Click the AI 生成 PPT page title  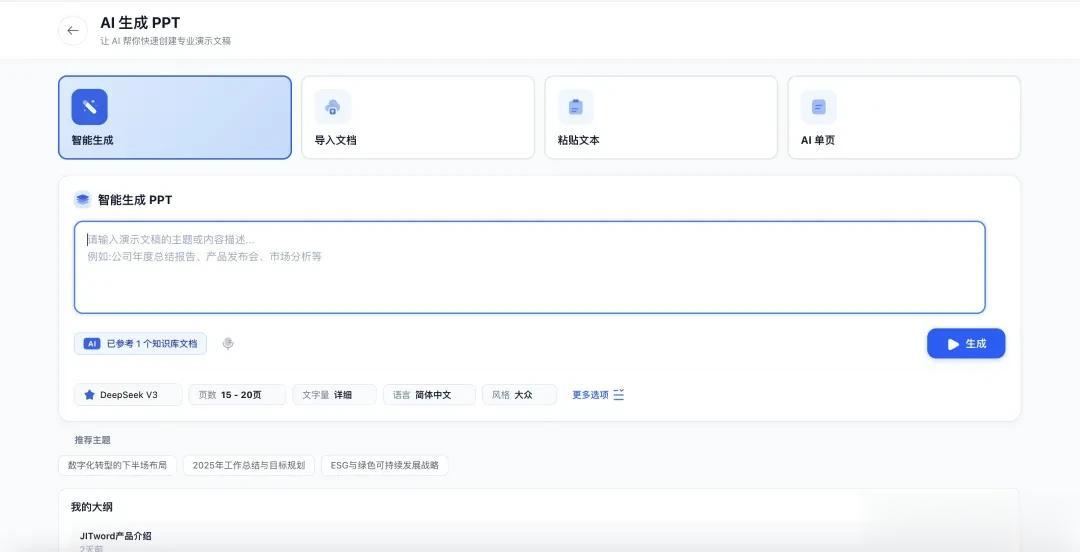[140, 23]
